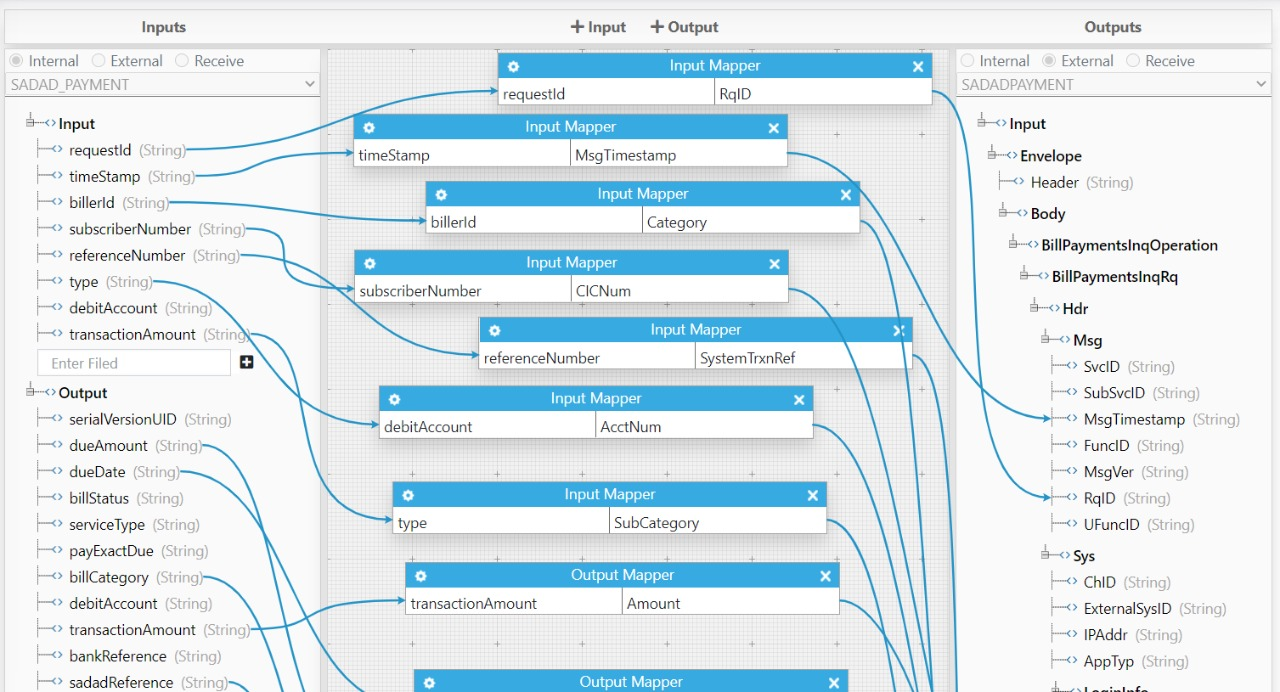Screen dimensions: 1280x692
Task: Close the subscriberNumber CICNum mapper
Action: (x=774, y=264)
